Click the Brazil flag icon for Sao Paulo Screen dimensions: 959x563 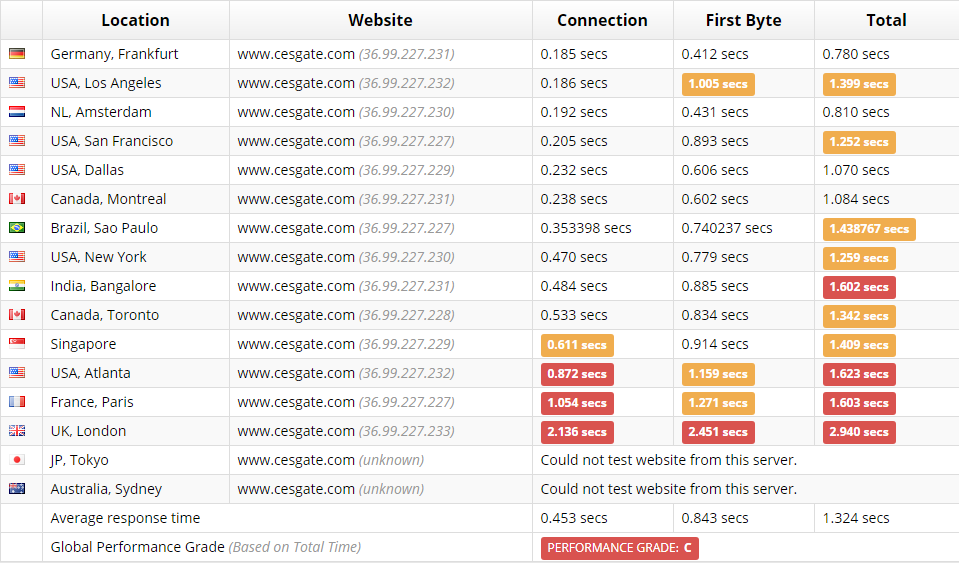tap(17, 227)
